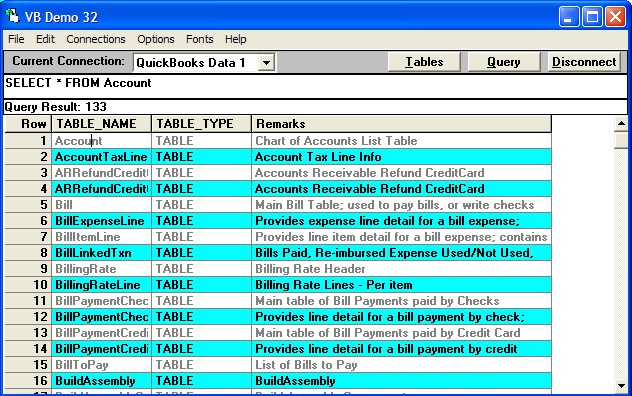Select the BillingRate cell in row 9

coord(101,269)
